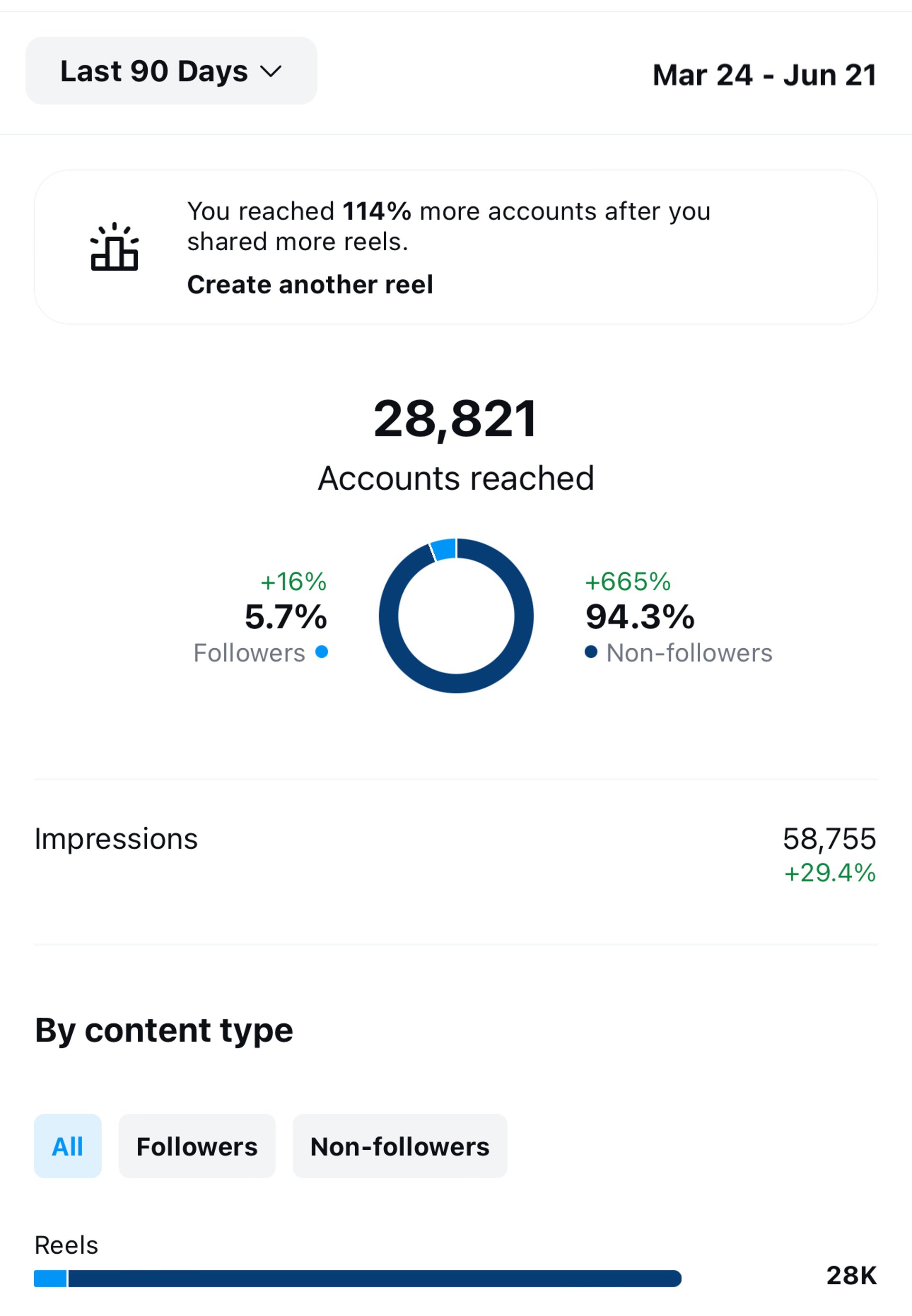This screenshot has height=1316, width=912.
Task: Tap the Mar 24 - Jun 21 date range
Action: 765,75
